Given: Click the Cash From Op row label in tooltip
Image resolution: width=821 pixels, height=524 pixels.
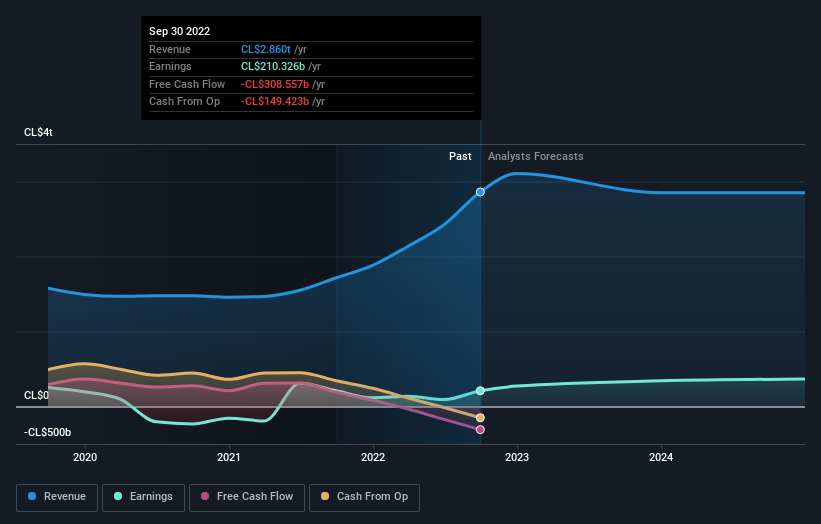Looking at the screenshot, I should coord(184,102).
